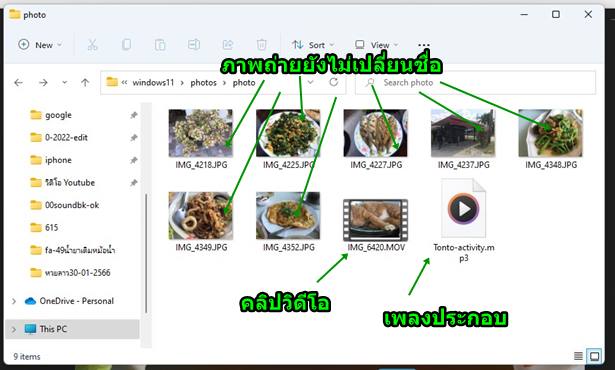Open the Sort menu
Screen dimensions: 615x370
point(313,45)
